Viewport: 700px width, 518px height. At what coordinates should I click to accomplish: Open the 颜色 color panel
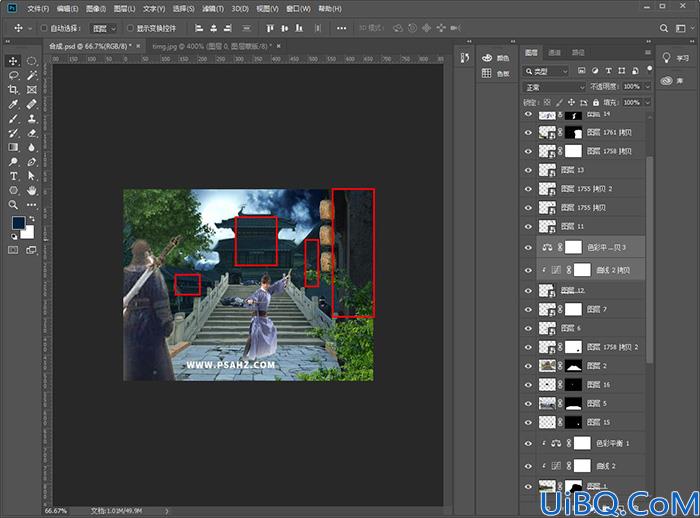click(x=496, y=58)
